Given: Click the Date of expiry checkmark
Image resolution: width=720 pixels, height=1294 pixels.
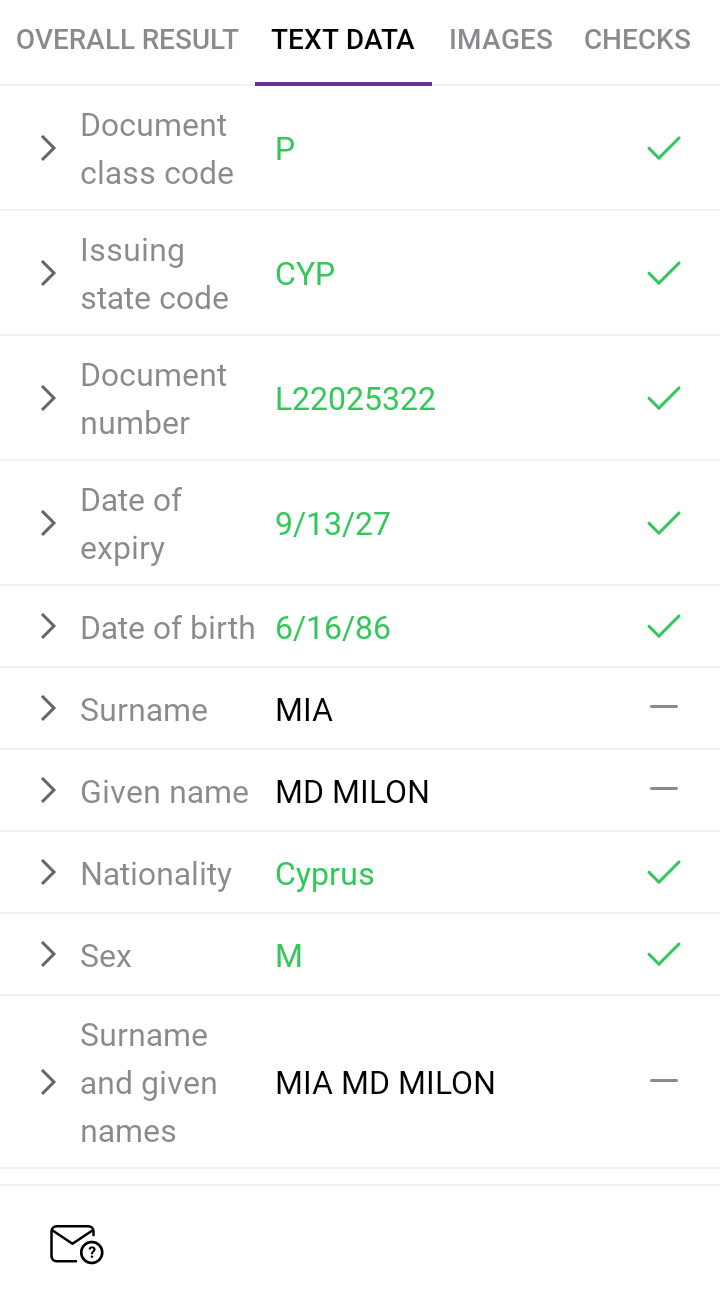Looking at the screenshot, I should (664, 523).
